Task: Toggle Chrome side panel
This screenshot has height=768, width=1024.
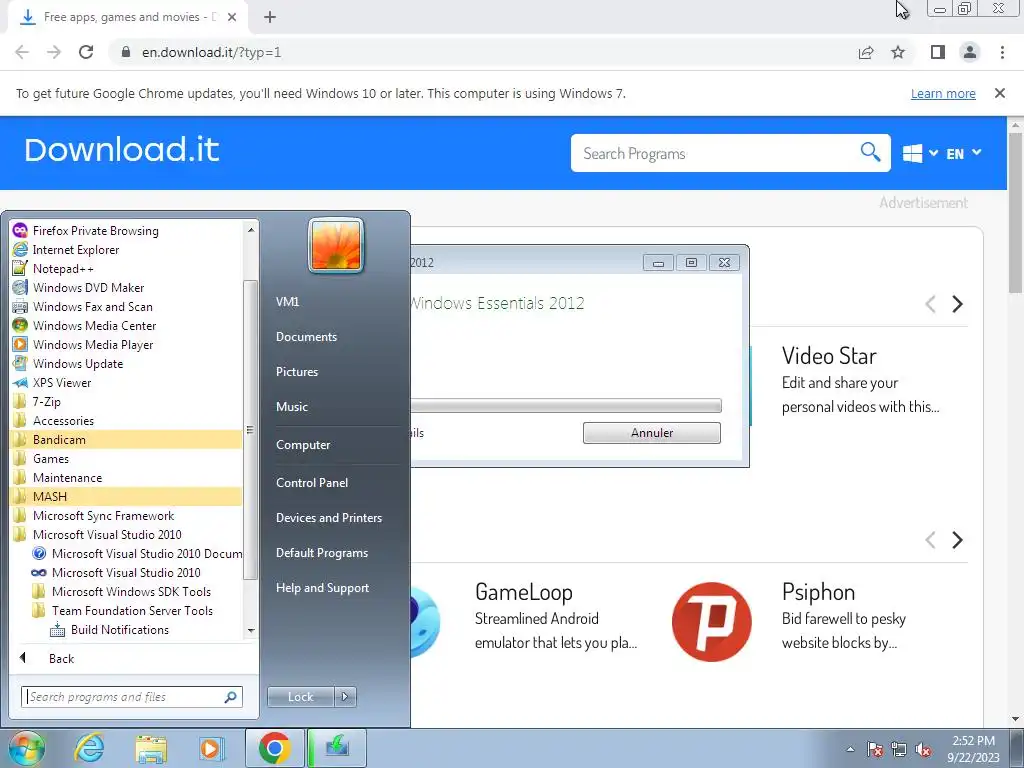Action: 938,52
